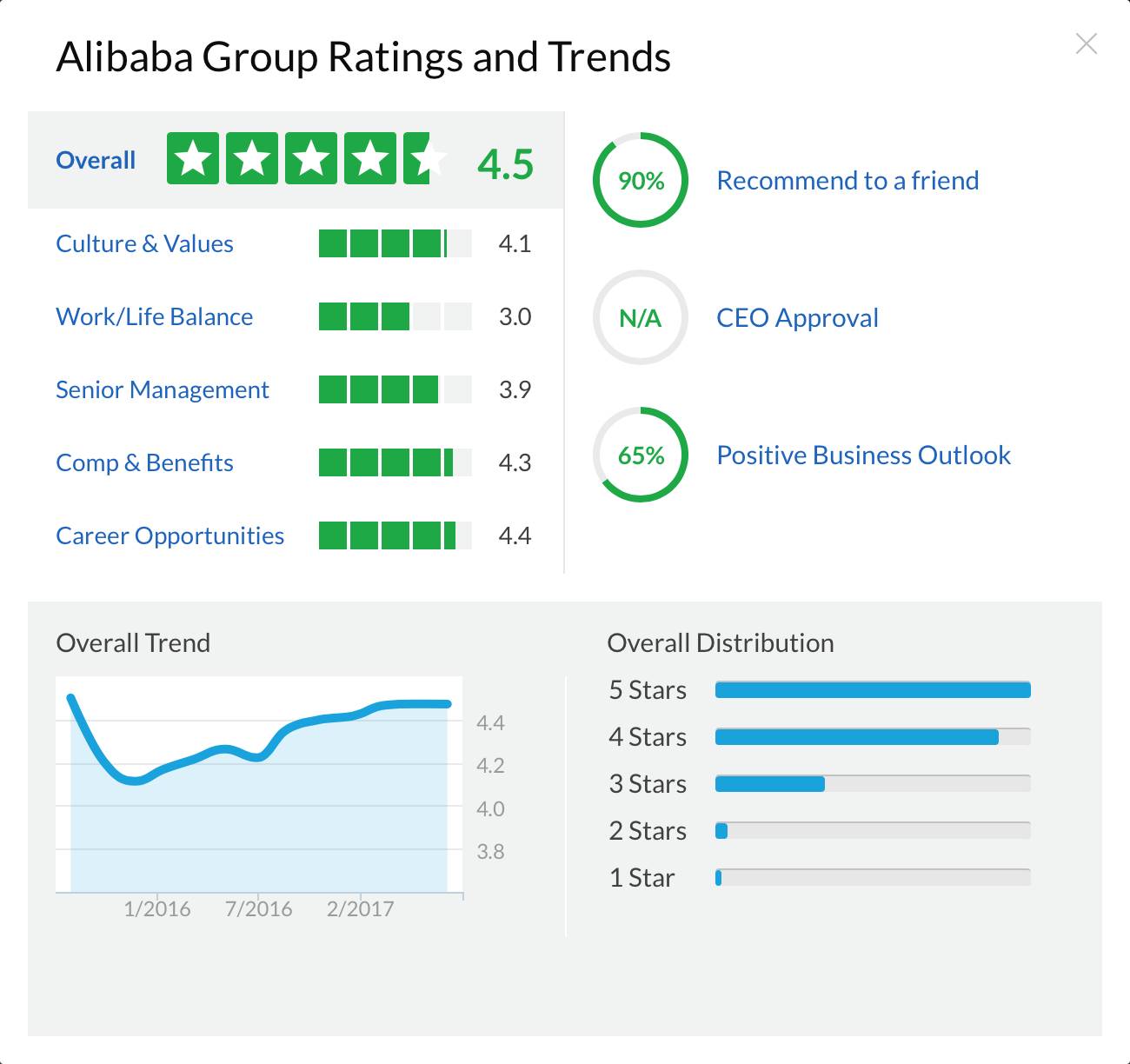Screen dimensions: 1130x1064
Task: View Senior Management rating trend
Action: pyautogui.click(x=162, y=389)
